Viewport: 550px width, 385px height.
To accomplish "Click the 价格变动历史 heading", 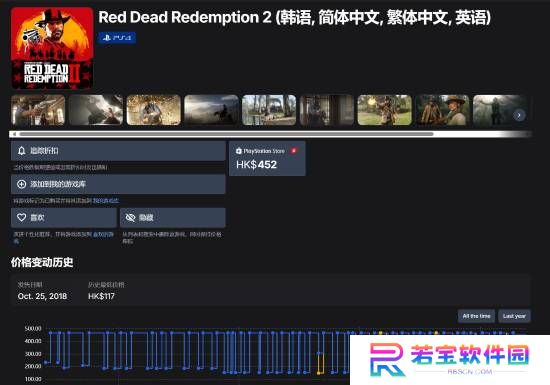I will 42,262.
